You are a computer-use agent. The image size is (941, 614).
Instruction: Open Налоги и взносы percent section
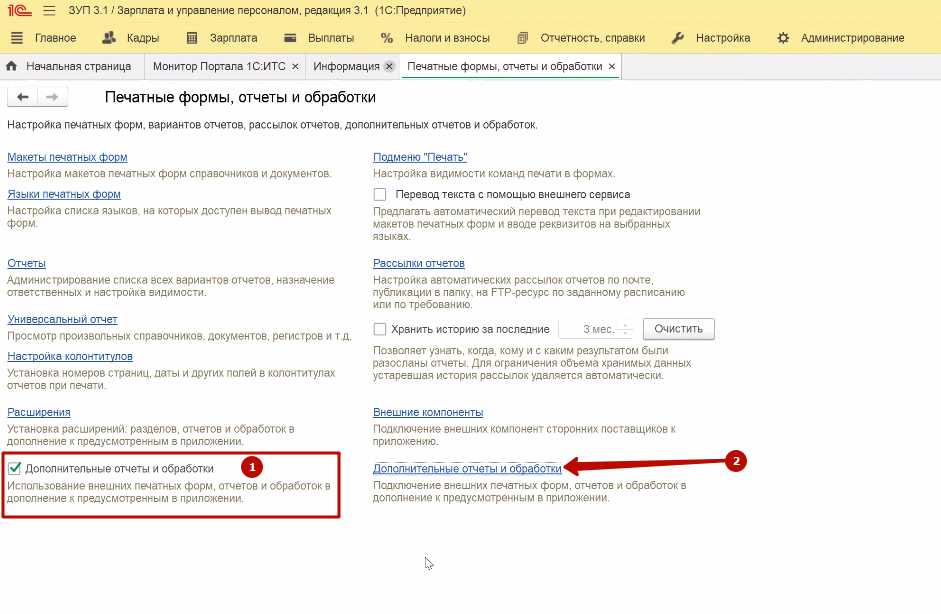coord(435,38)
